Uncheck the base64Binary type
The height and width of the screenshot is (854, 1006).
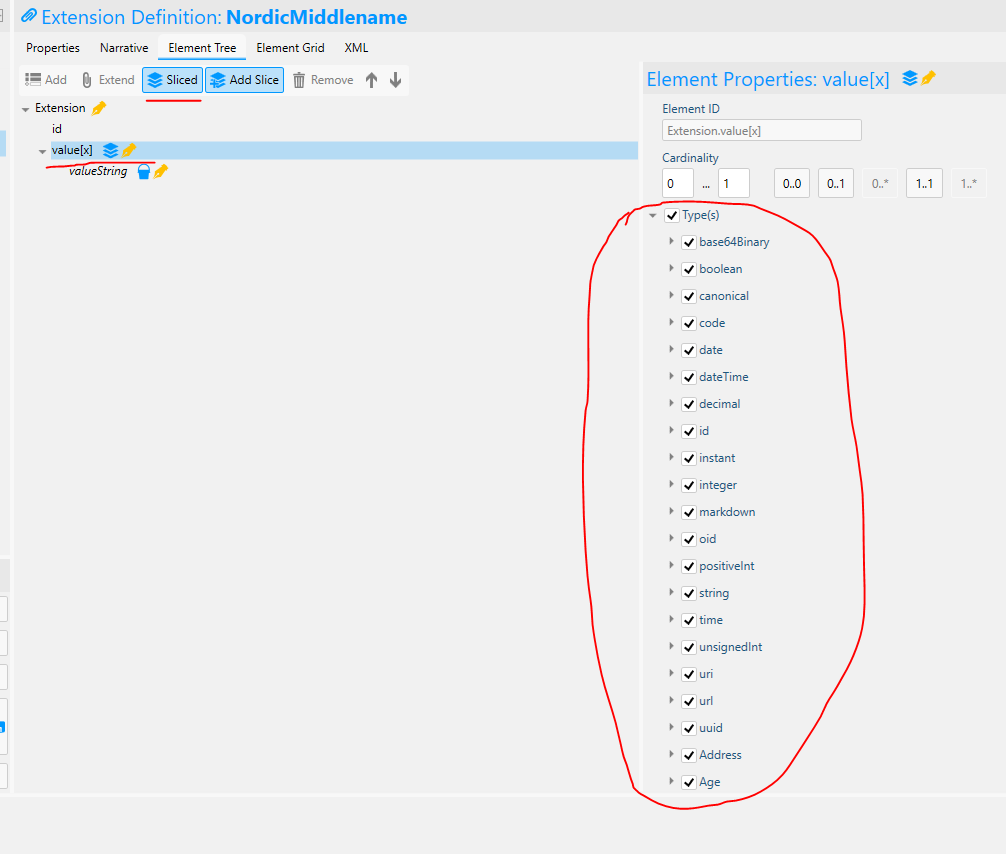689,243
